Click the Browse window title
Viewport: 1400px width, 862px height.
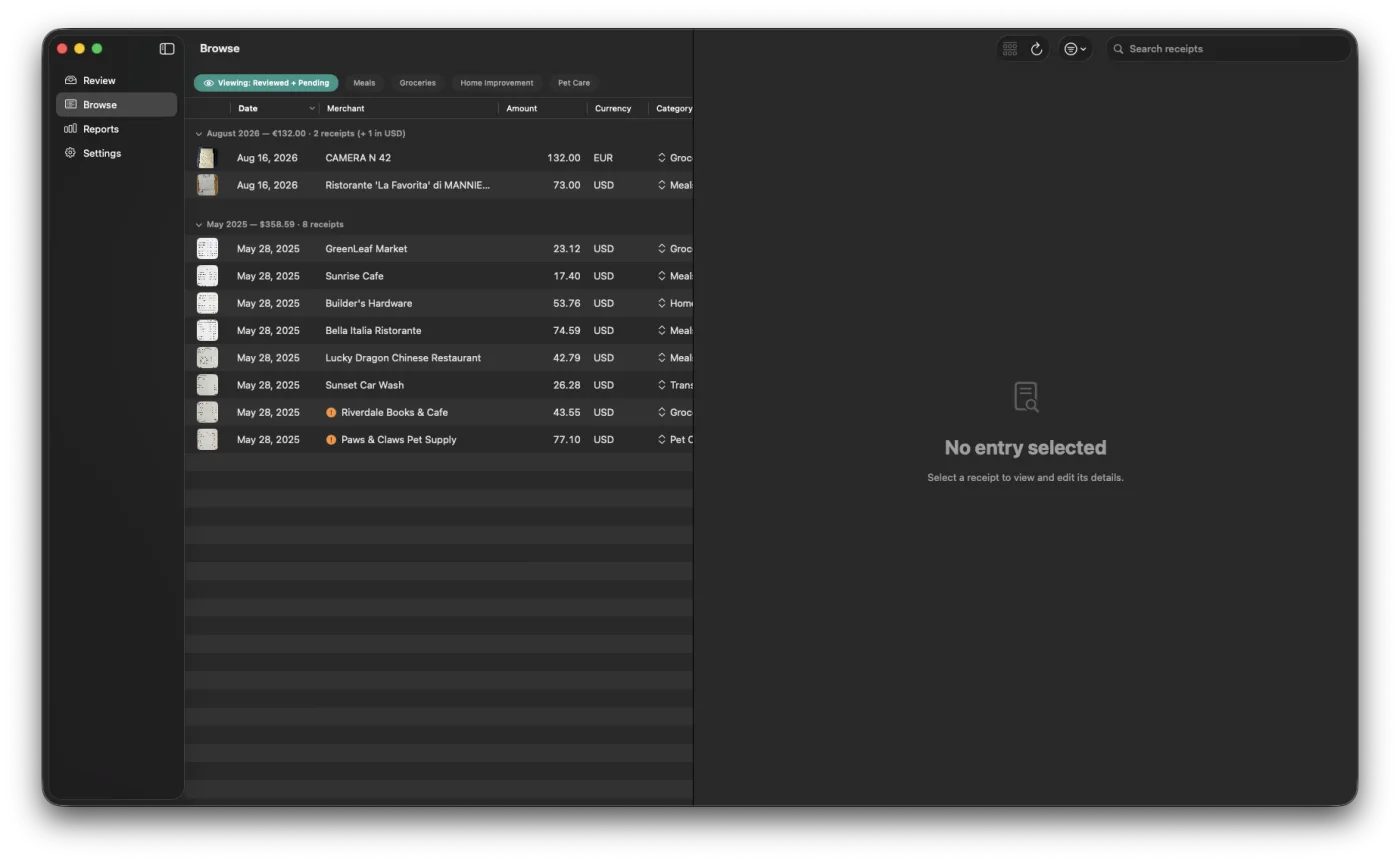pos(220,49)
